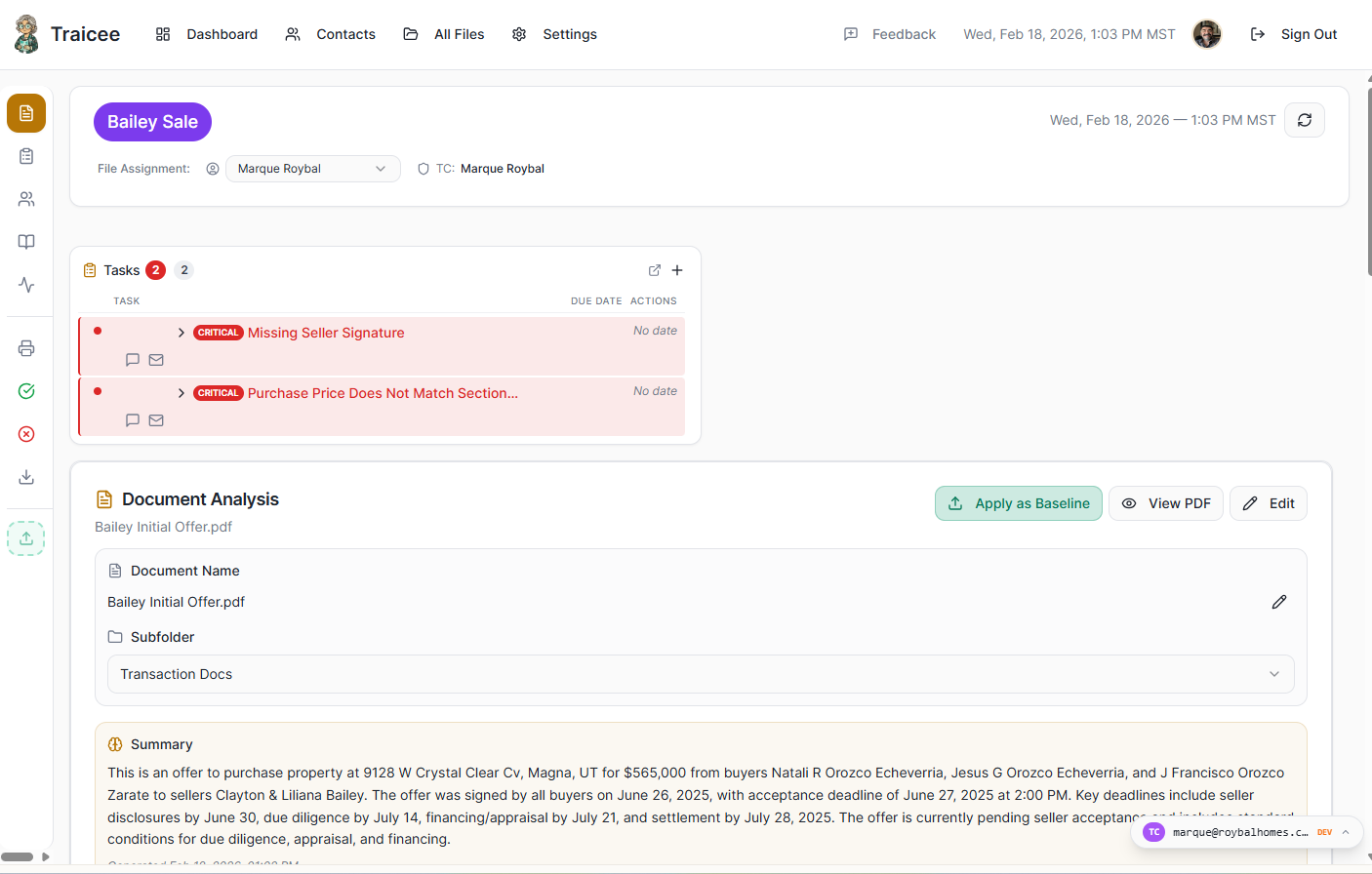Open the dashed upload box in sidebar
The width and height of the screenshot is (1372, 874).
[x=26, y=538]
